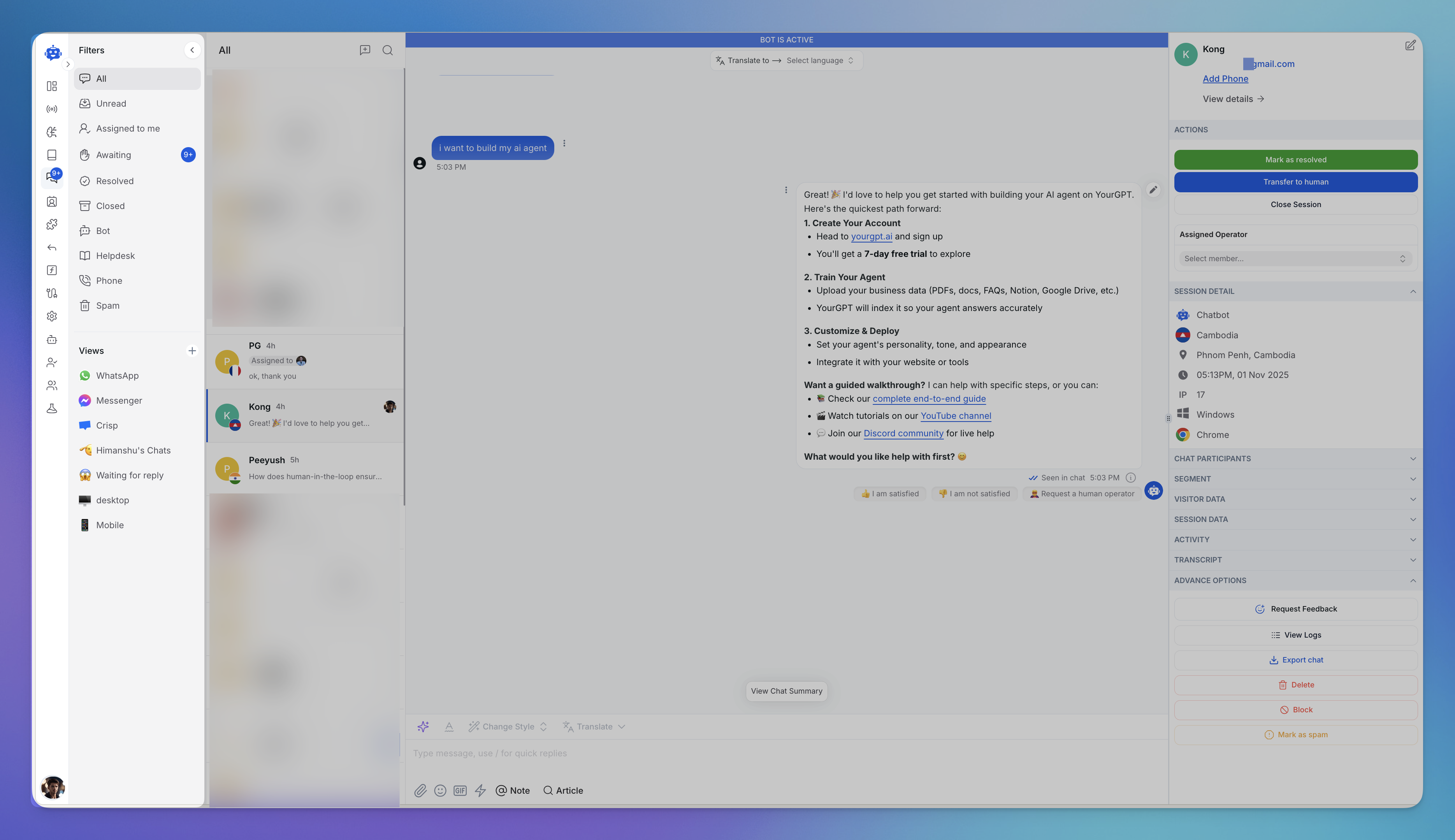Viewport: 1455px width, 840px height.
Task: Insert a GIF with the GIF icon
Action: [x=460, y=791]
